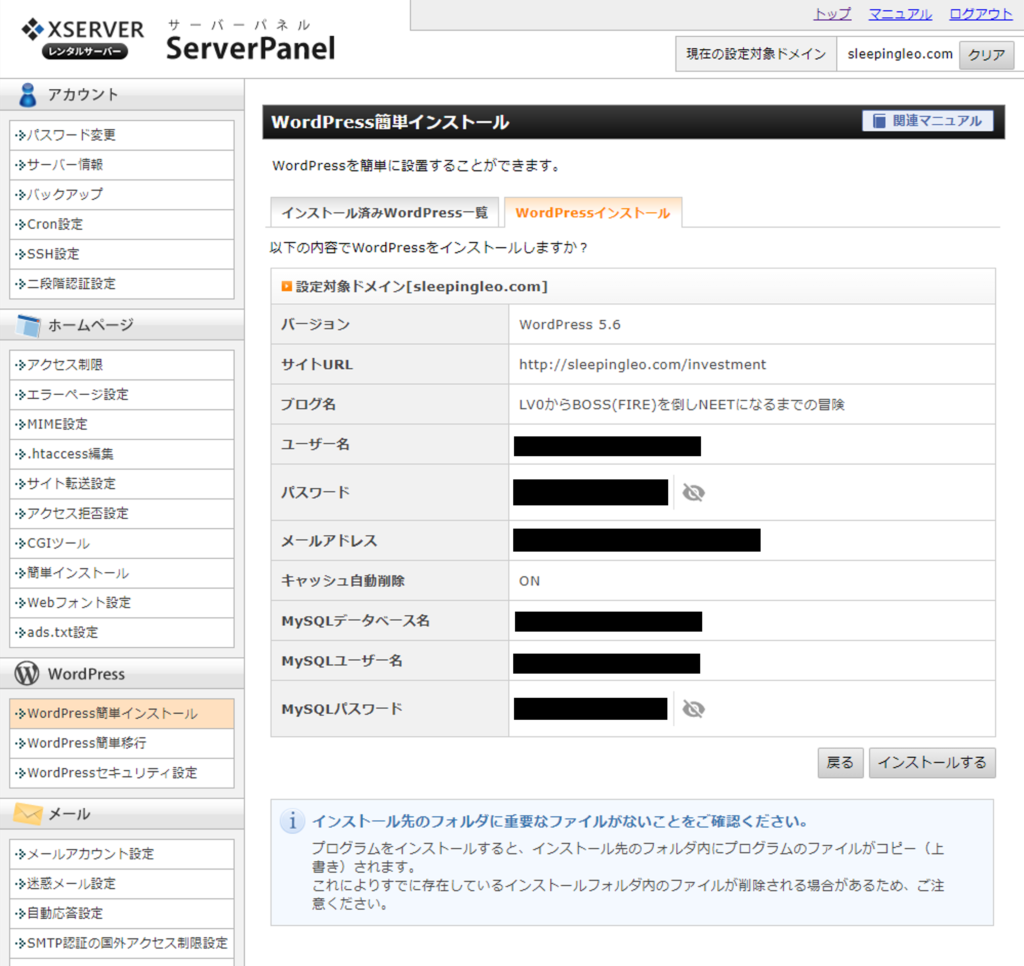This screenshot has width=1024, height=966.
Task: Click the Account section person icon
Action: point(27,95)
